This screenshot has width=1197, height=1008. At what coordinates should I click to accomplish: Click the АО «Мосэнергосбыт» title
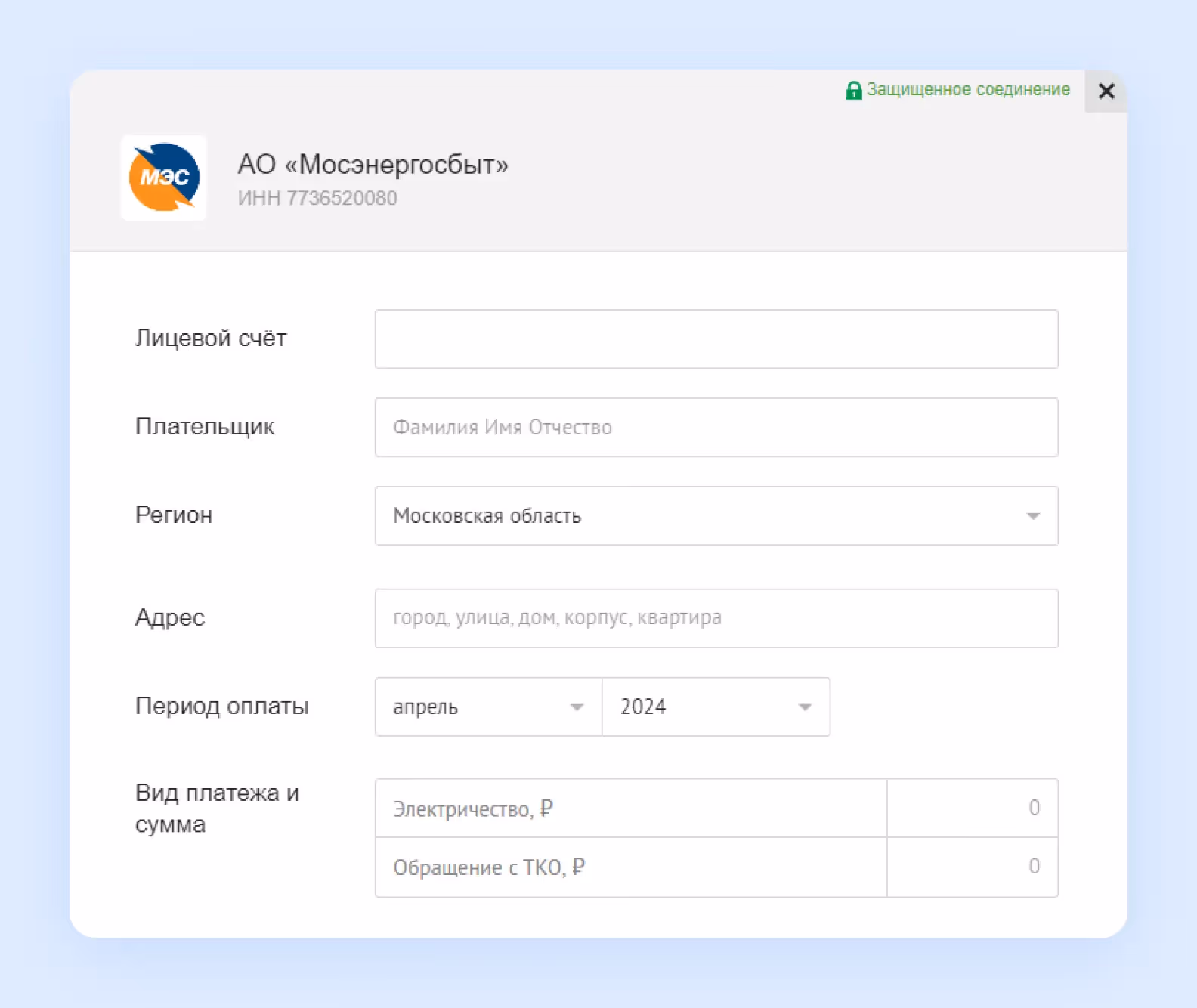(x=373, y=164)
